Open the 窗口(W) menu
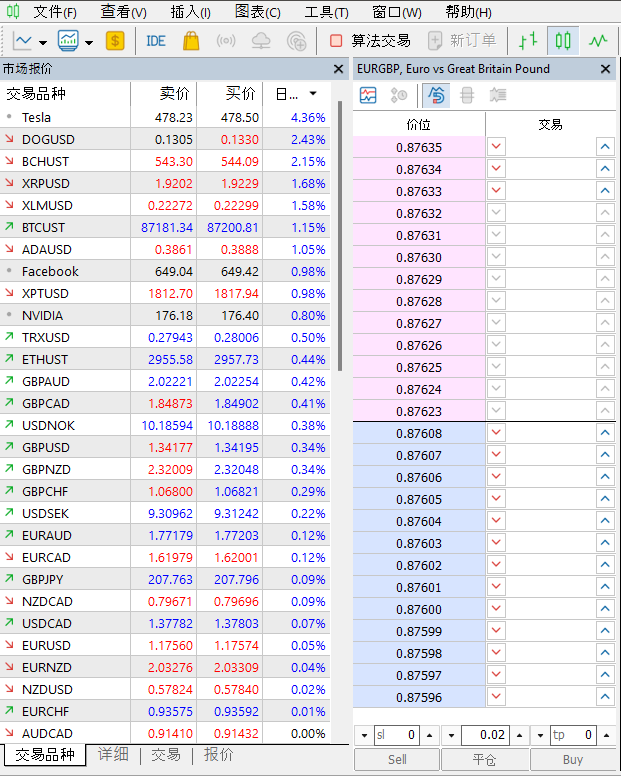Screen dimensions: 621x776 click(397, 12)
